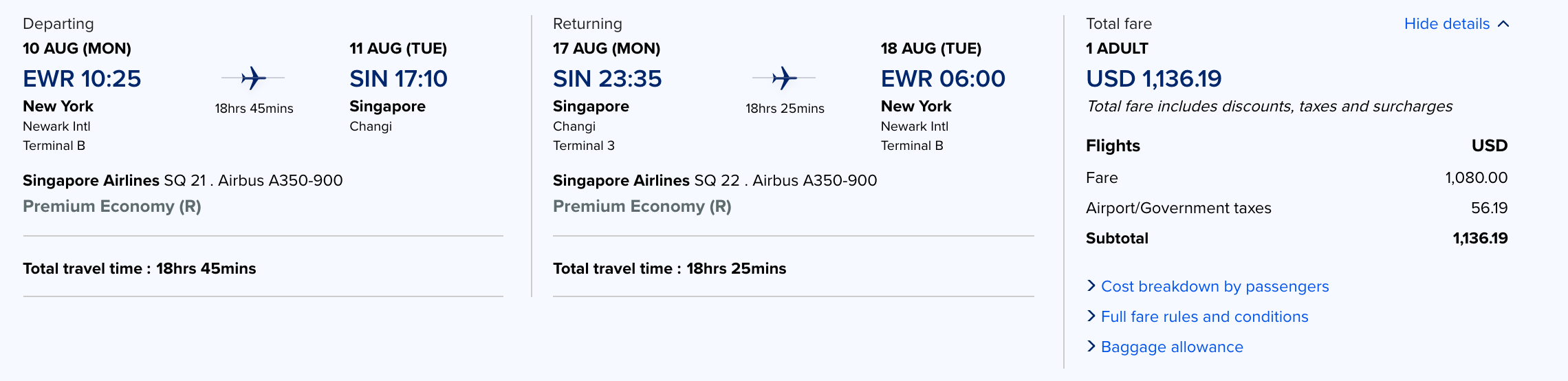1568x381 pixels.
Task: Select the EWR 10:25 departure time
Action: click(82, 79)
